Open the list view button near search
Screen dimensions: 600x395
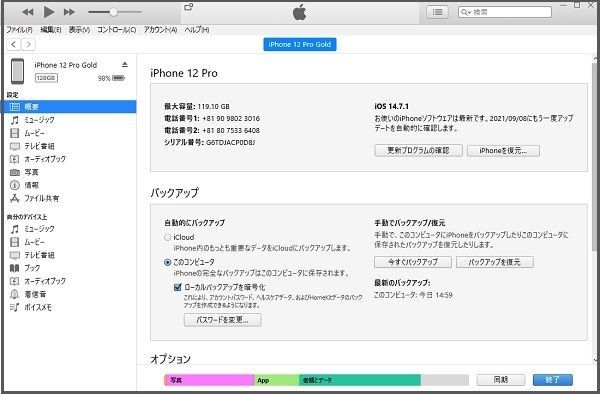click(437, 12)
